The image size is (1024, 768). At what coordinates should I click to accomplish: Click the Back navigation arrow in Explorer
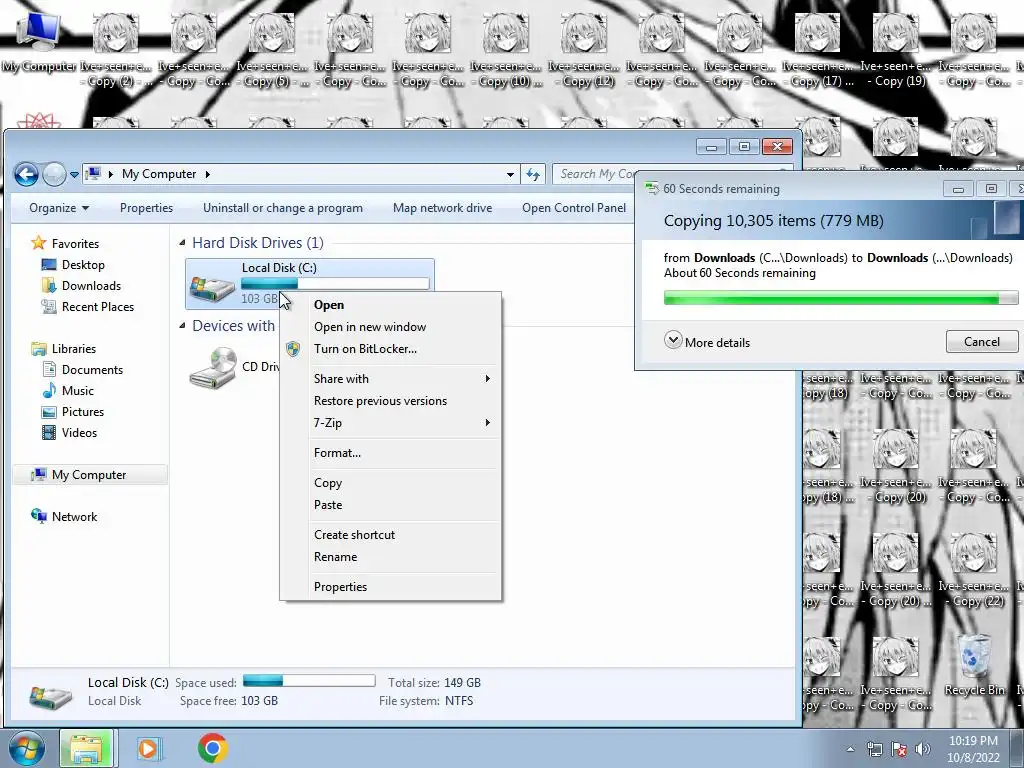[x=26, y=174]
